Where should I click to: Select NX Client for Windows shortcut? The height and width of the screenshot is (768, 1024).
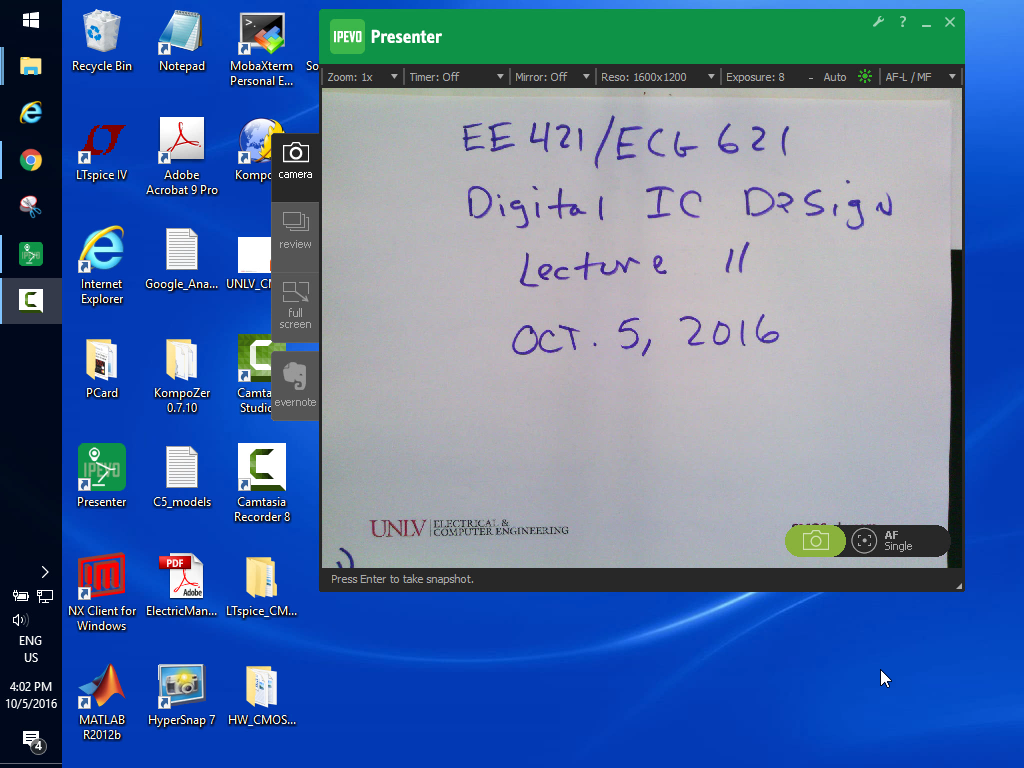pos(102,593)
